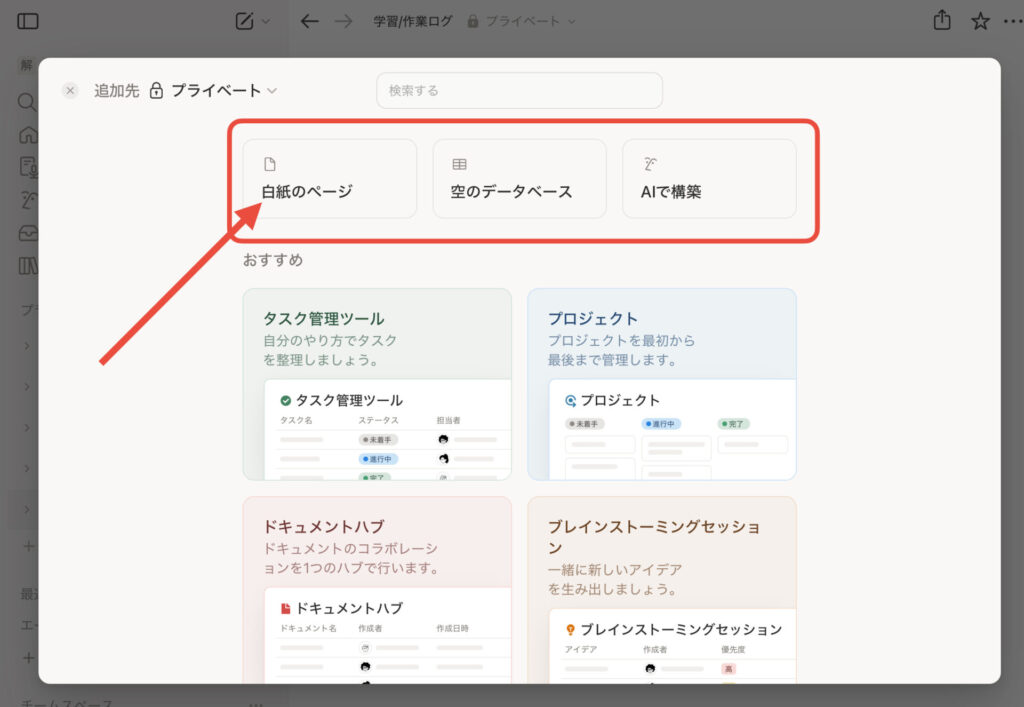The height and width of the screenshot is (707, 1024).
Task: Click the database table icon
Action: [x=460, y=164]
